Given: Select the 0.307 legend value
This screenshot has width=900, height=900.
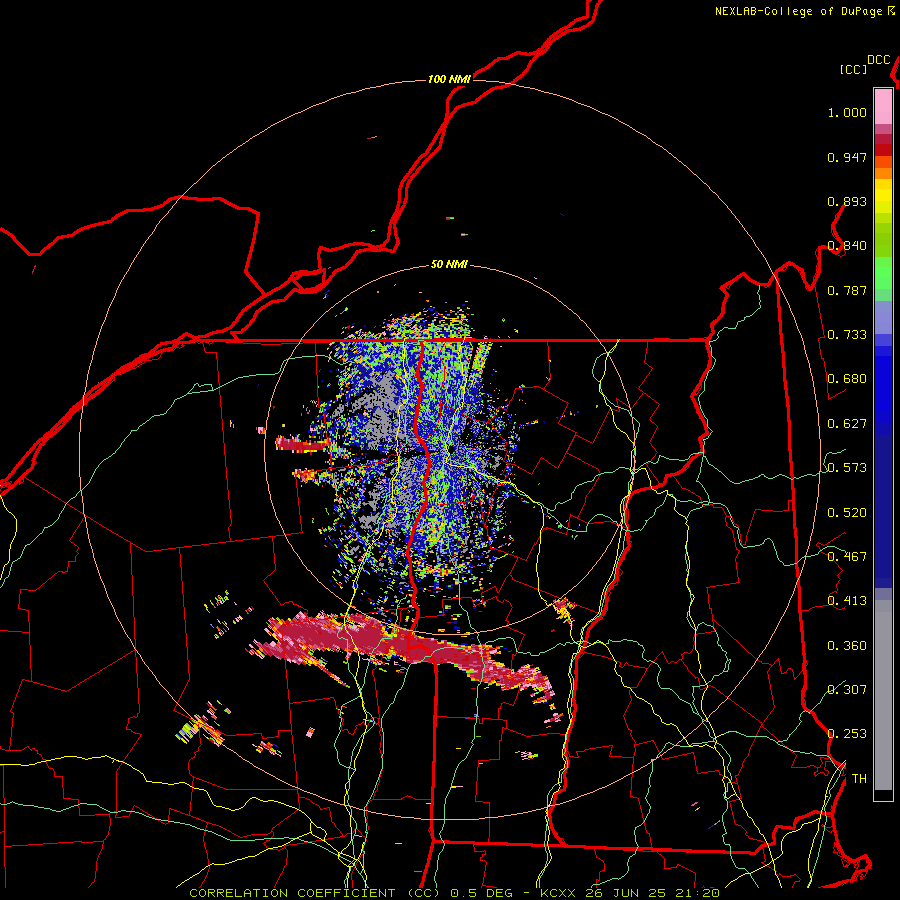Looking at the screenshot, I should click(x=847, y=690).
